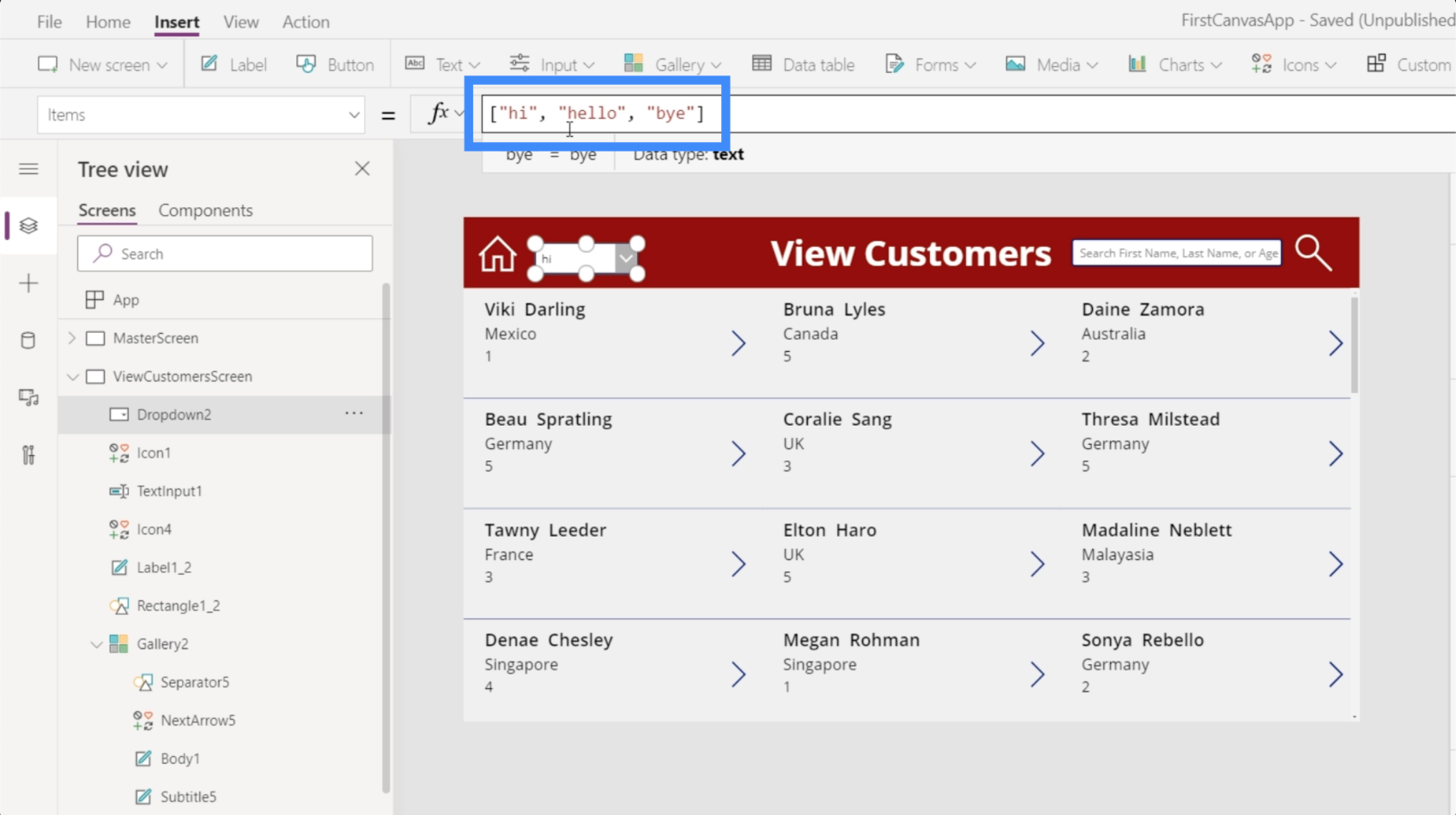Open the Text controls dropdown
1456x815 pixels.
442,64
